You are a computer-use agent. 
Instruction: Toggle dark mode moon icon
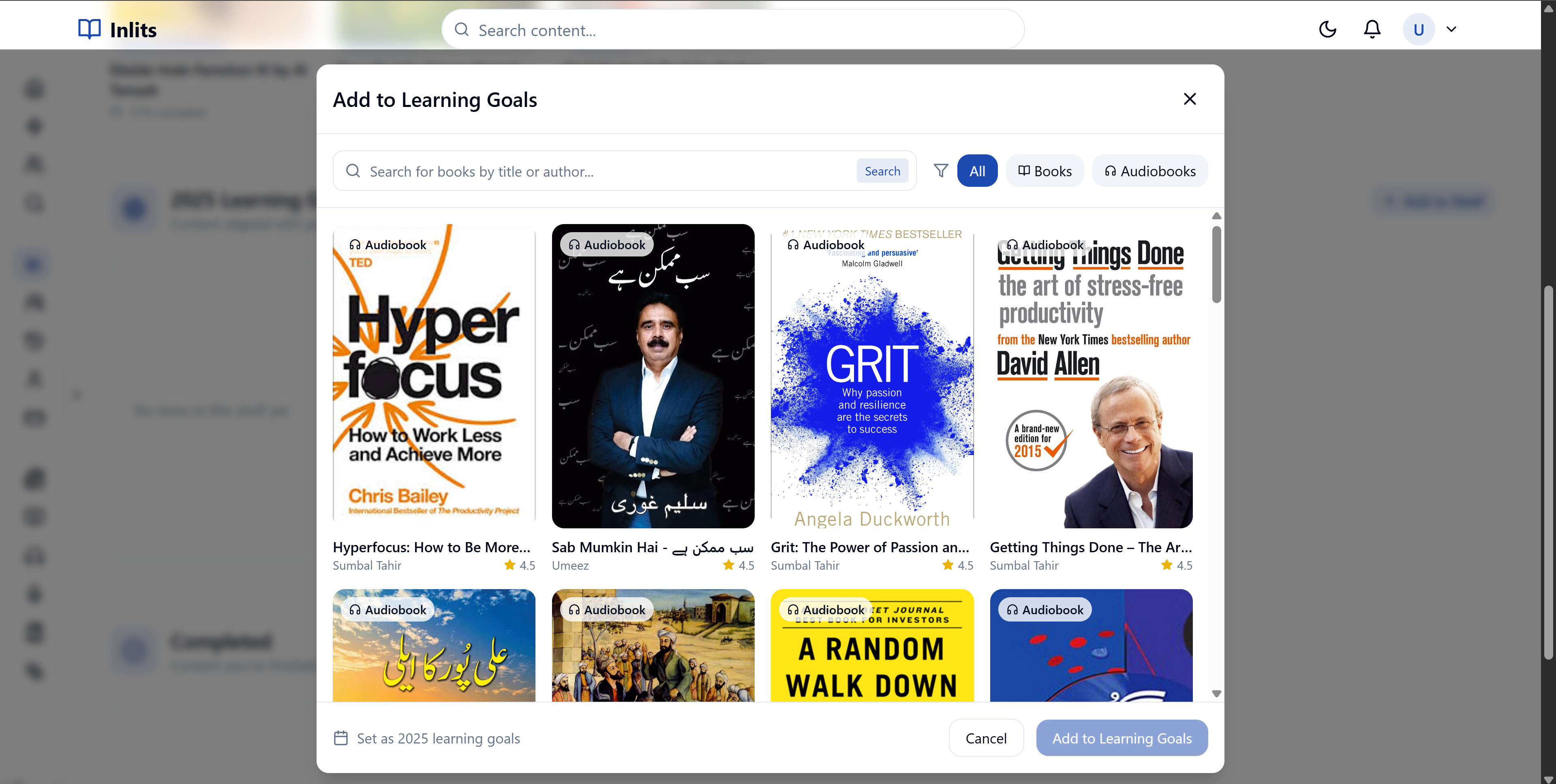point(1327,29)
